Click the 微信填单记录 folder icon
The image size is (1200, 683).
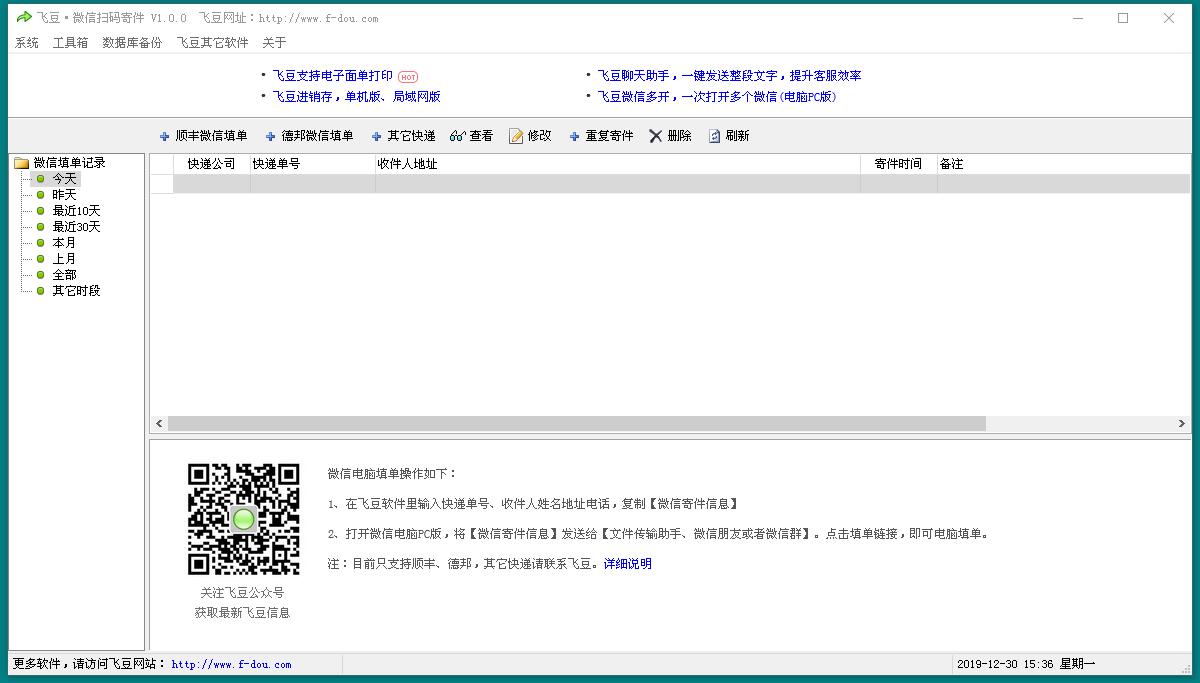point(21,163)
